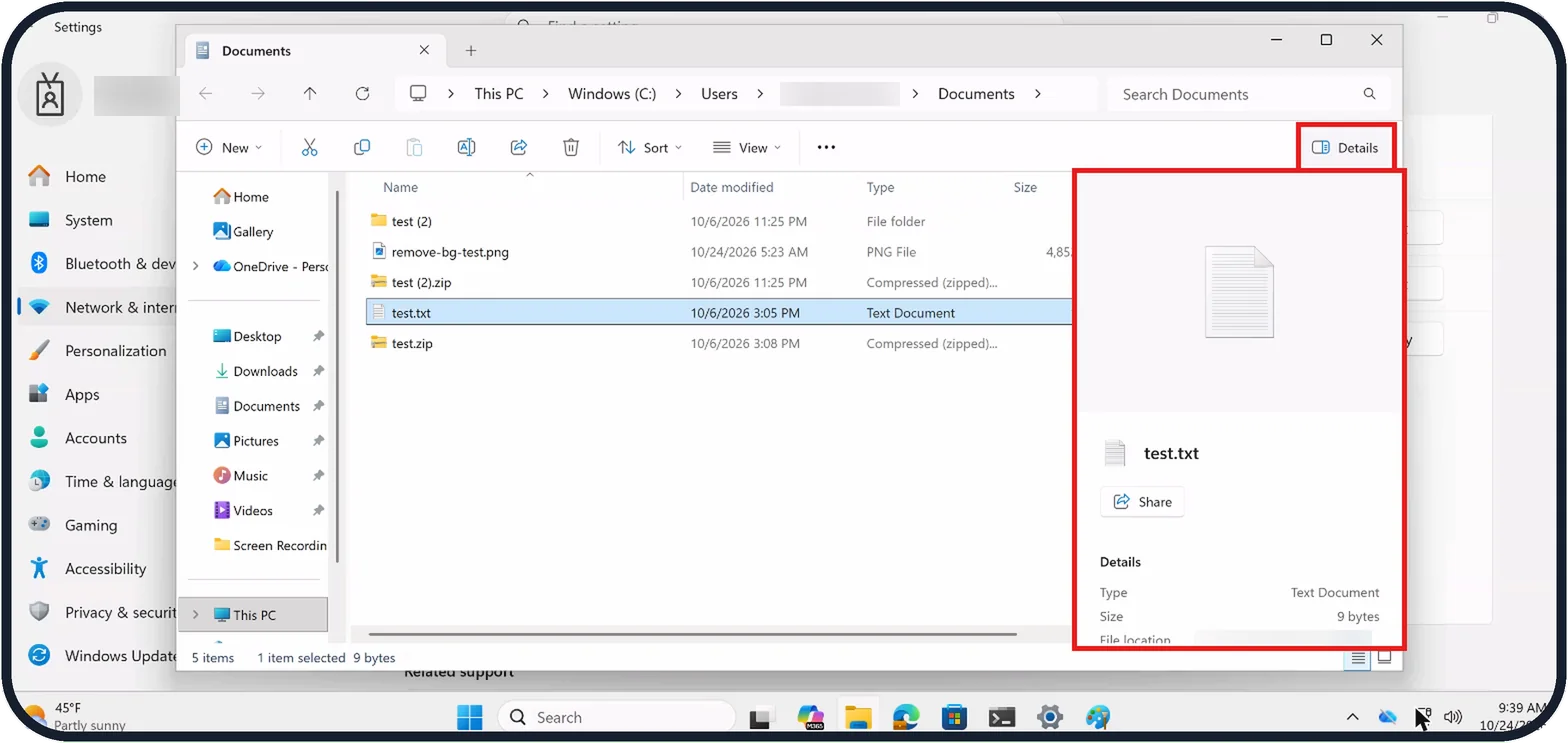Close the Documents tab

(424, 51)
